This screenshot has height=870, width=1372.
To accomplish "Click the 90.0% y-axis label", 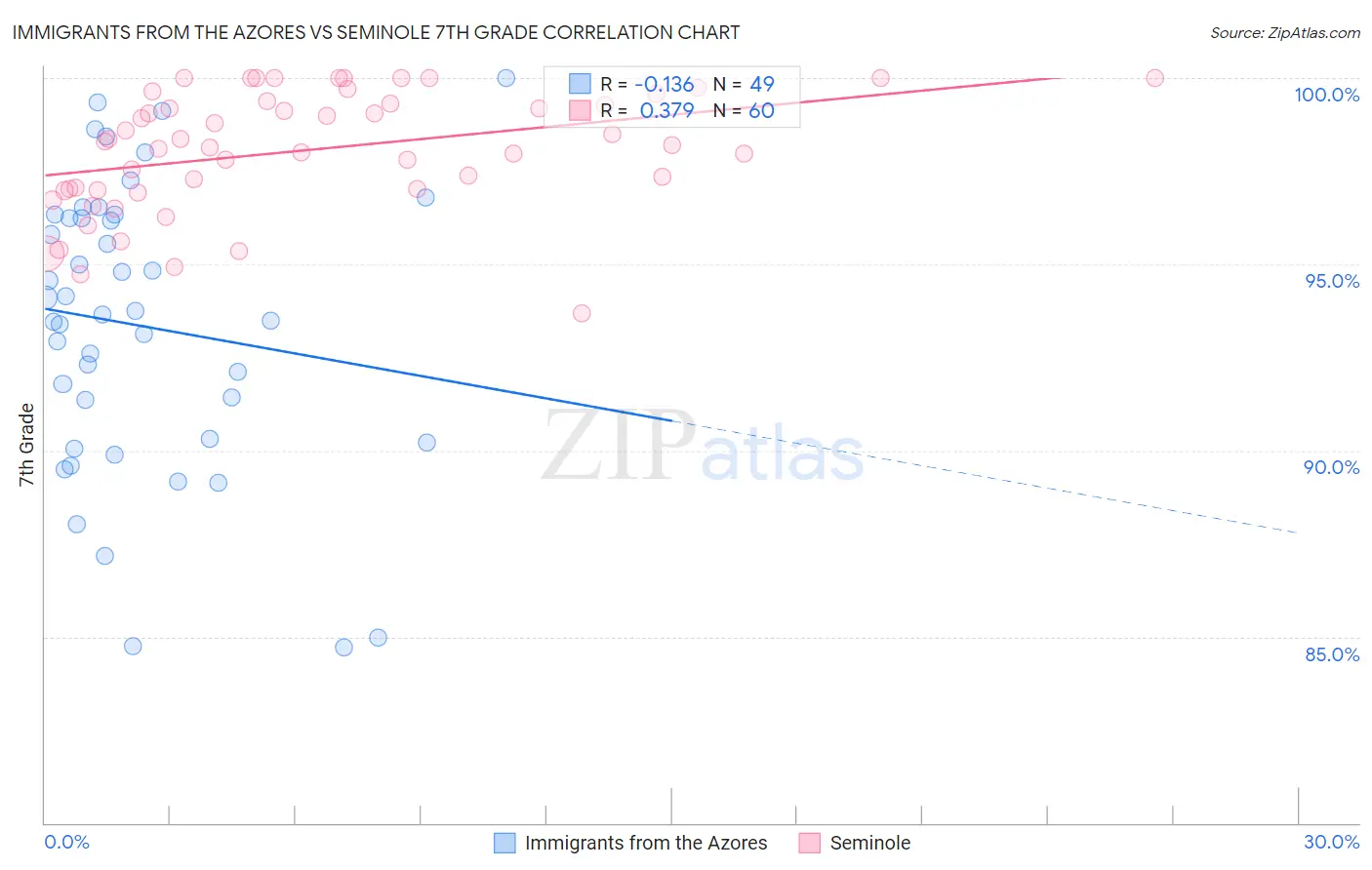I will [x=1332, y=467].
